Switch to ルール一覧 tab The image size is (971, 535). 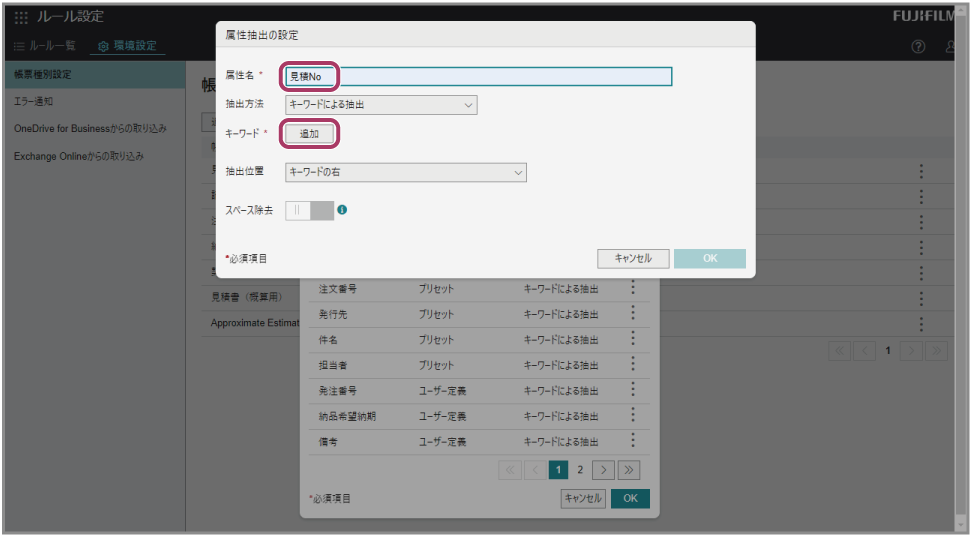click(45, 46)
